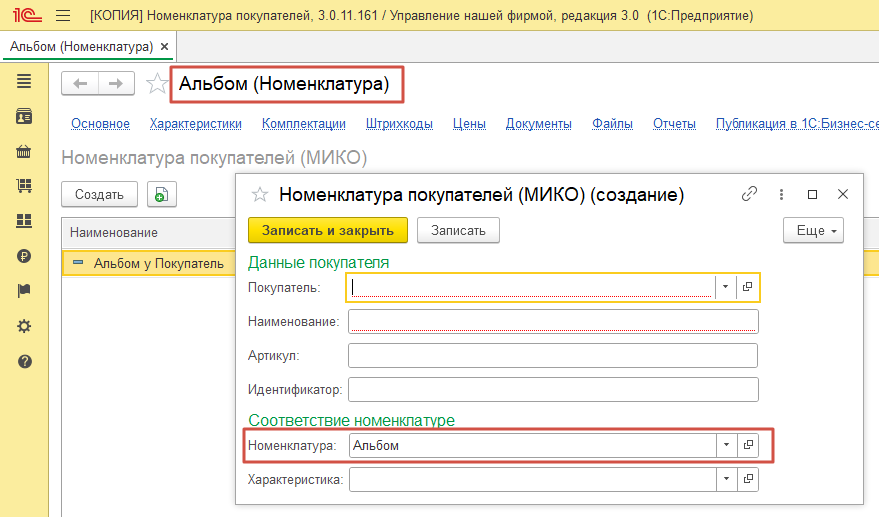Click the Создать button
The image size is (879, 517).
(x=99, y=195)
